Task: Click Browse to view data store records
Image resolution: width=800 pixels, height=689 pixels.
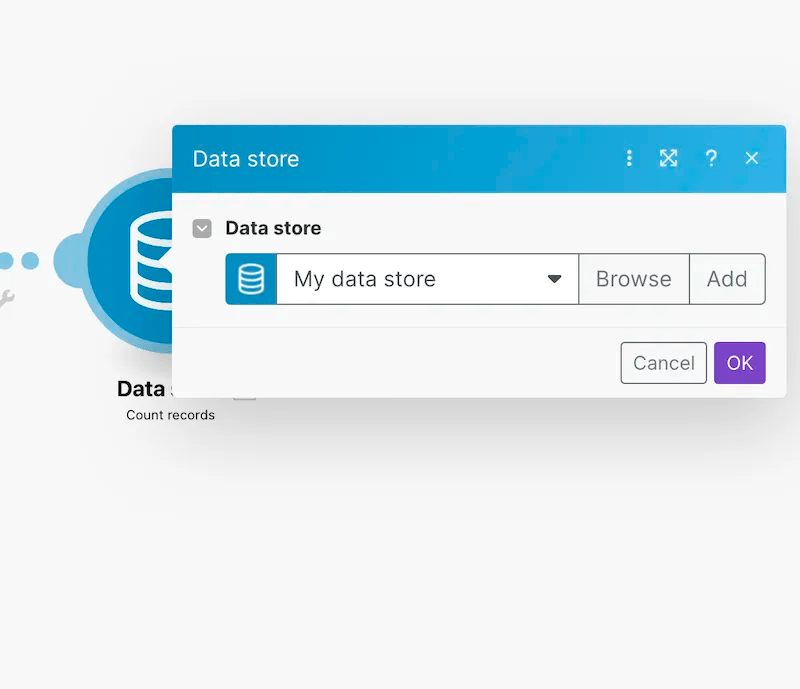Action: [633, 279]
